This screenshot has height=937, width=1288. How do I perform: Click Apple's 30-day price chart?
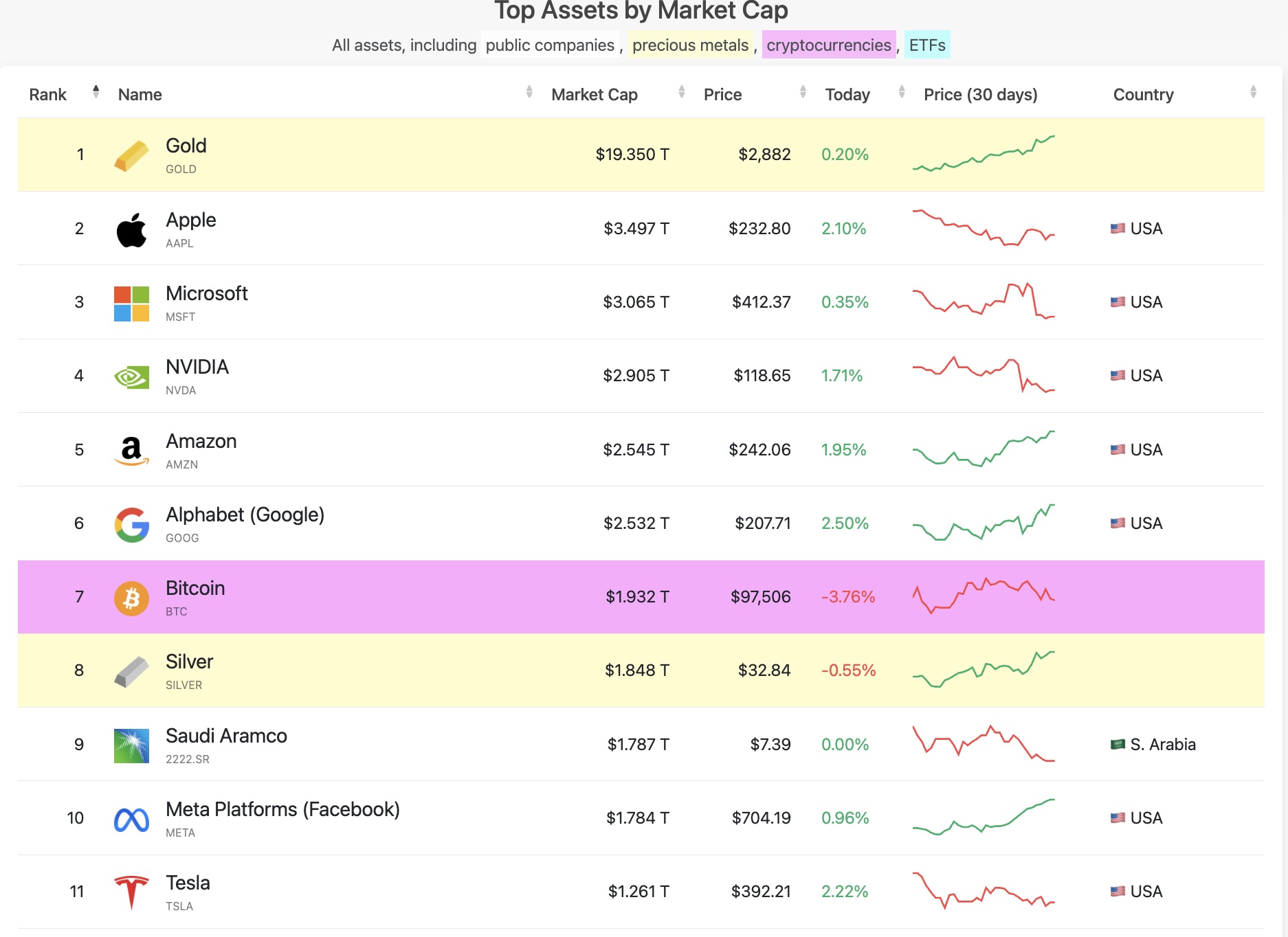click(x=984, y=227)
